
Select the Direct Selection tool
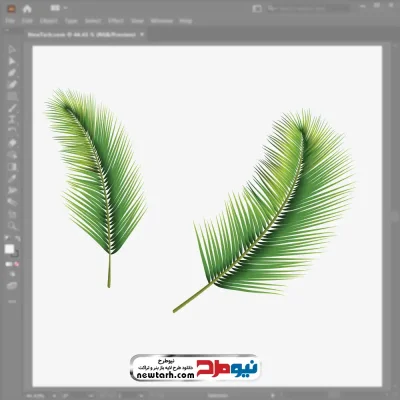pyautogui.click(x=12, y=61)
